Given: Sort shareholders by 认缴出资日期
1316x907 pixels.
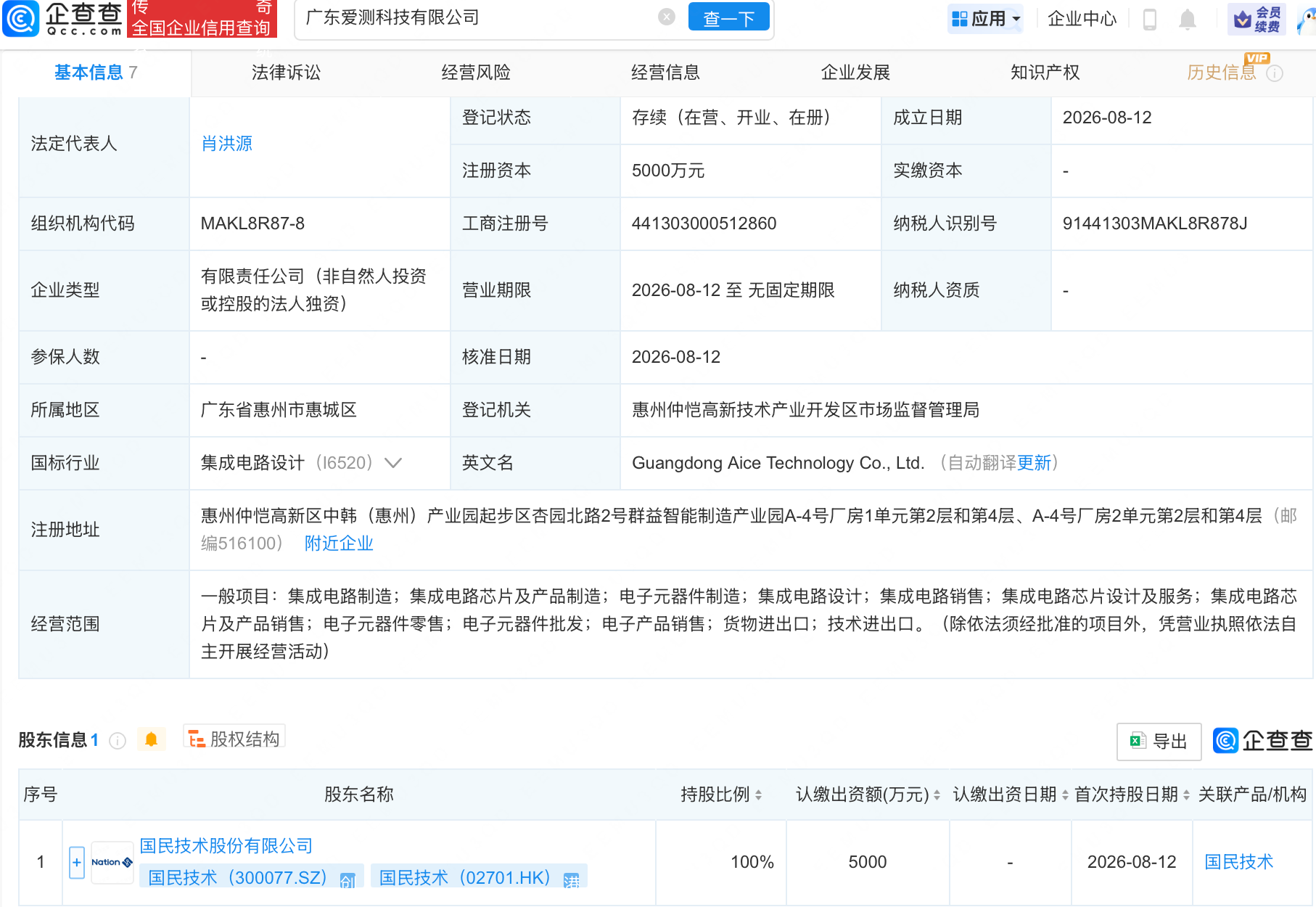Looking at the screenshot, I should [1065, 795].
